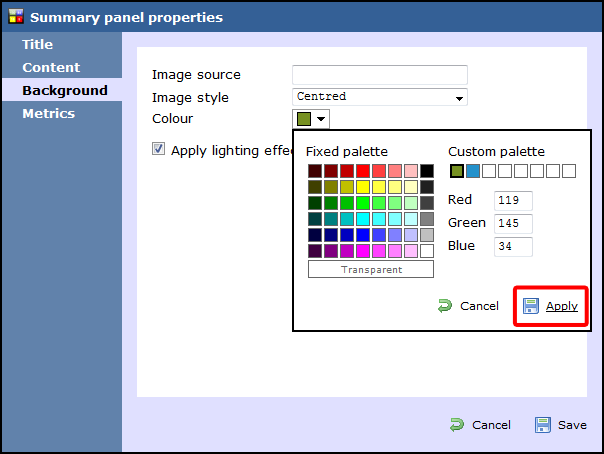Click the Transparent button
This screenshot has width=604, height=454.
click(x=371, y=269)
